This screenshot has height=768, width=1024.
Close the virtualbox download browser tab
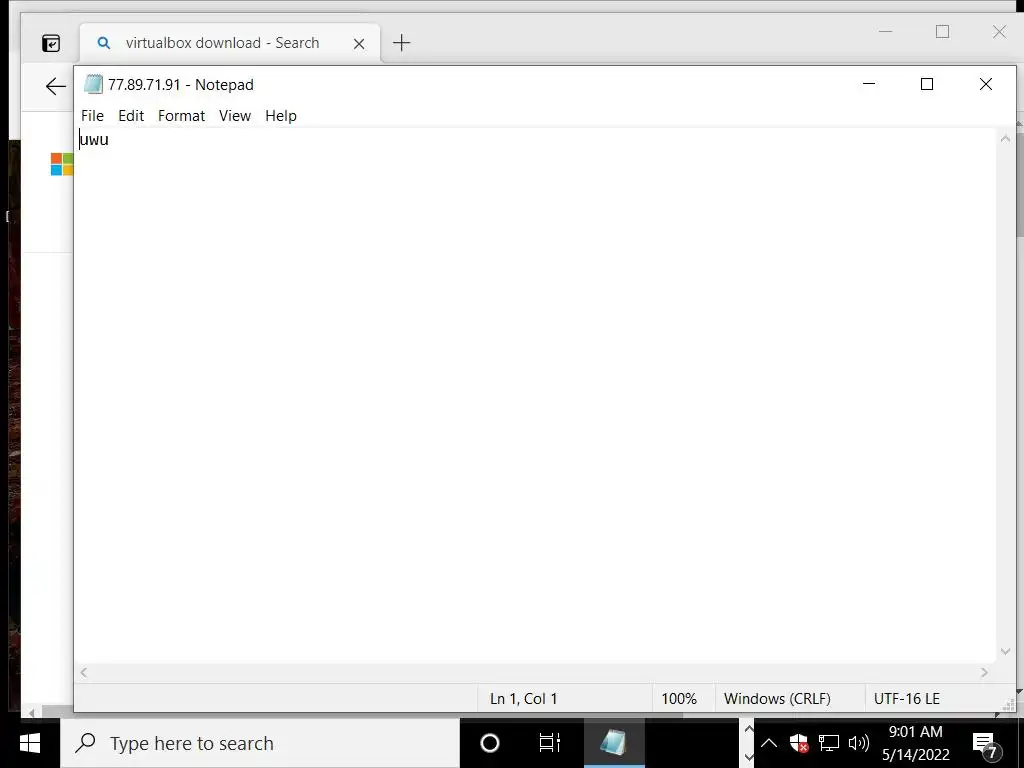pos(359,44)
